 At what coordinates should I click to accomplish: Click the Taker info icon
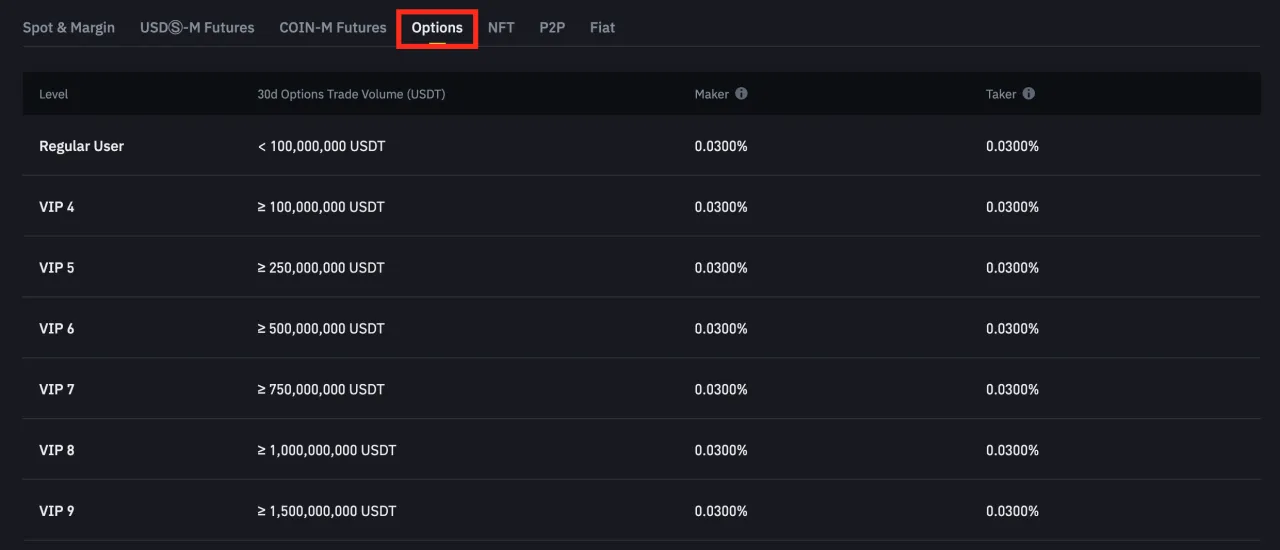pos(1029,93)
